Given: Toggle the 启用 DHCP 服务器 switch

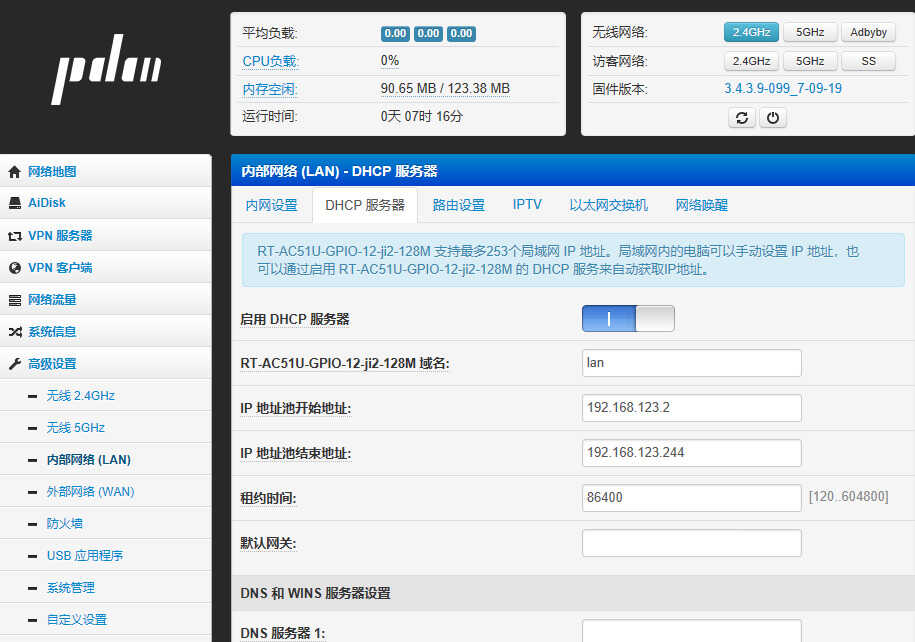Looking at the screenshot, I should point(628,319).
